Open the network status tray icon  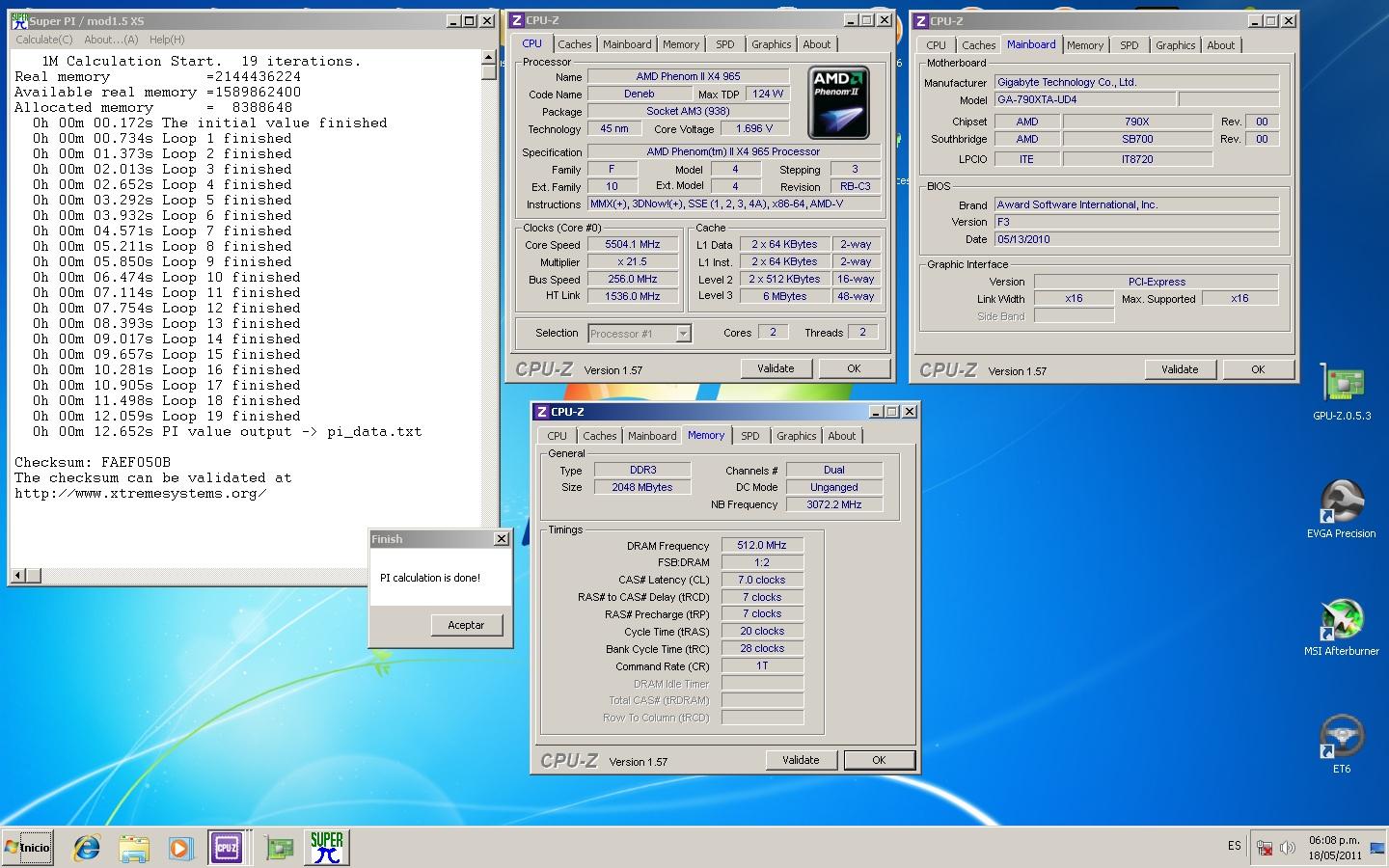tap(1265, 849)
